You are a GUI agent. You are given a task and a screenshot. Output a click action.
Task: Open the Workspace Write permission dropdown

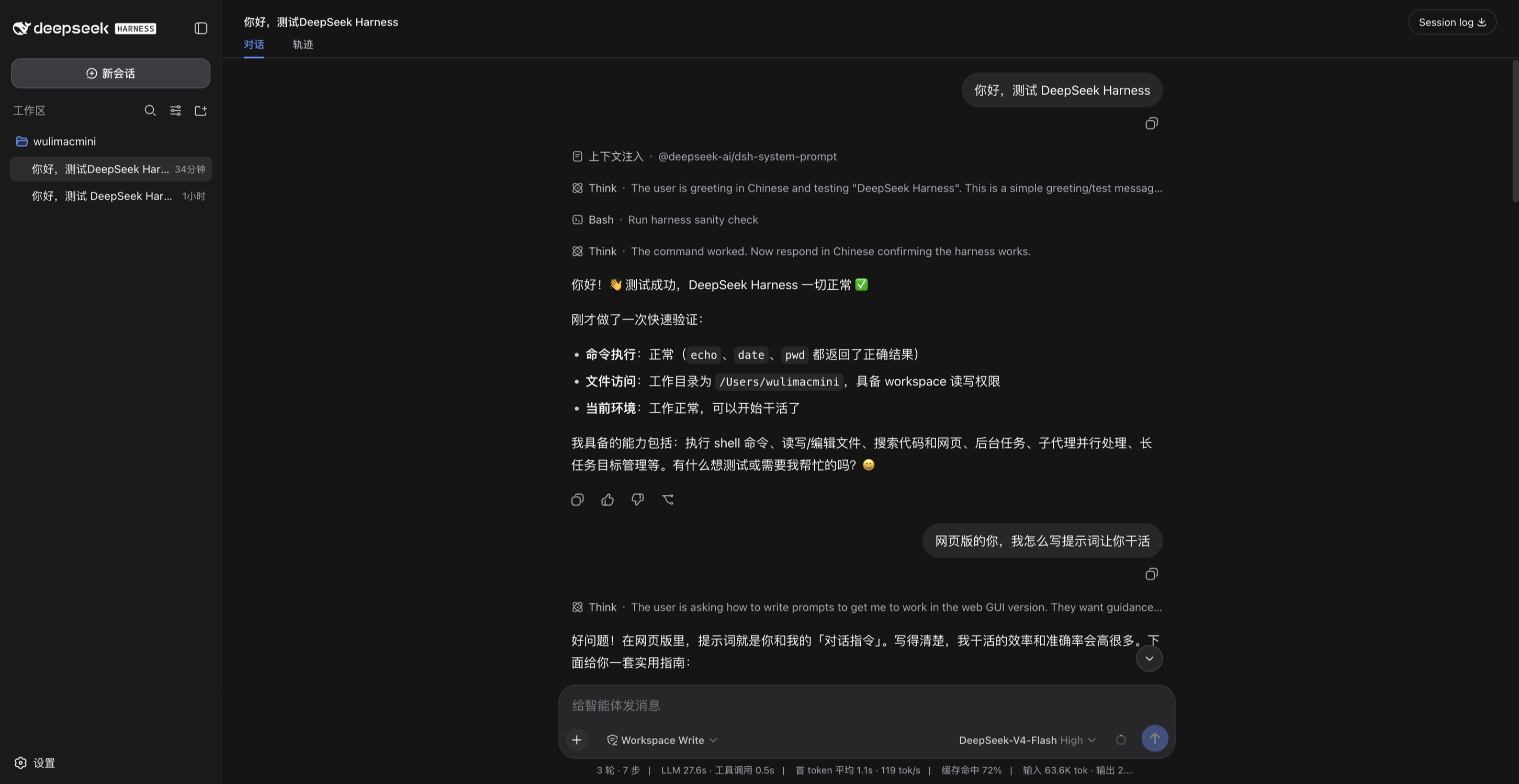pos(661,740)
